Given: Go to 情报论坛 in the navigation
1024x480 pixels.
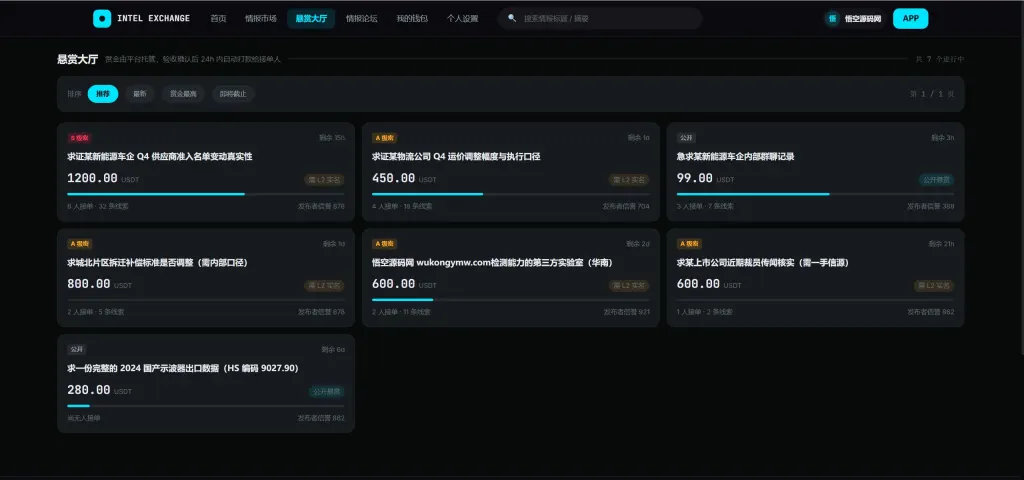Looking at the screenshot, I should (362, 18).
